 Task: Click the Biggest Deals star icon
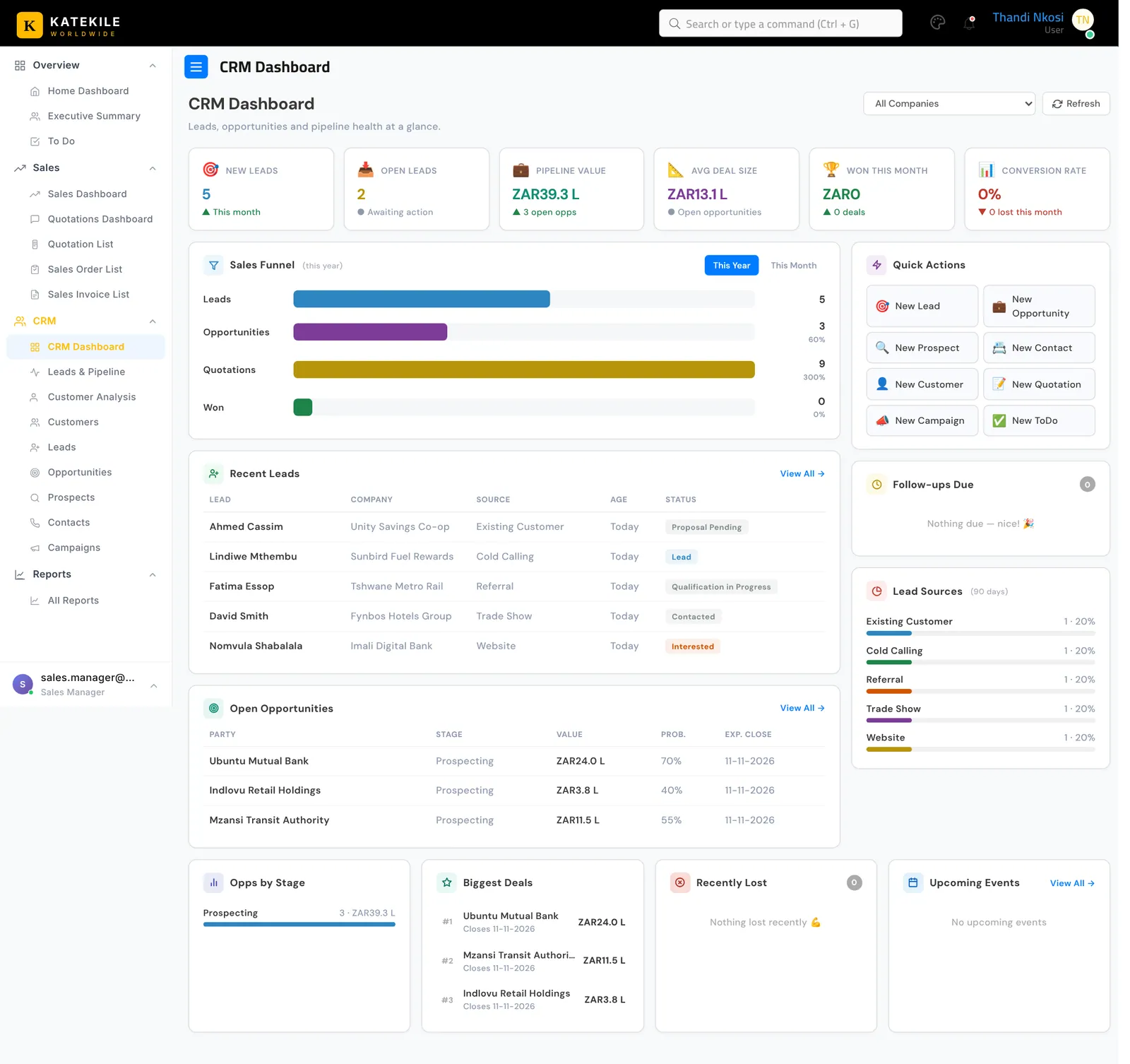click(x=446, y=882)
